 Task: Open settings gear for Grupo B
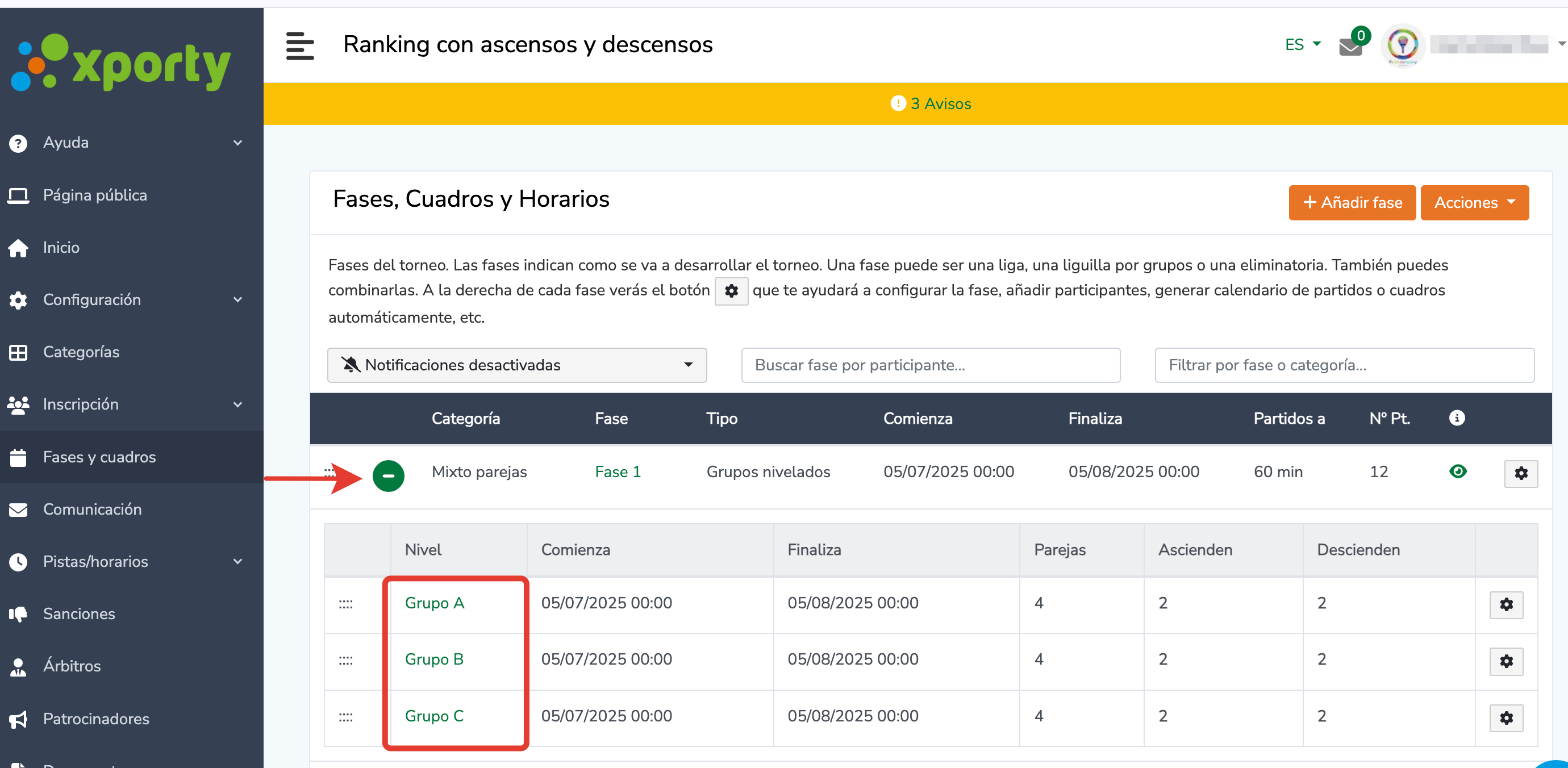pos(1506,661)
